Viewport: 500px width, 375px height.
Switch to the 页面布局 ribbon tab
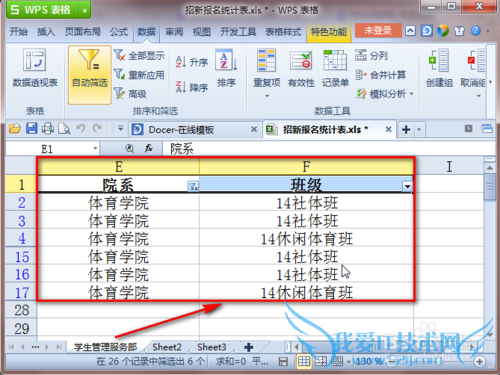point(83,32)
